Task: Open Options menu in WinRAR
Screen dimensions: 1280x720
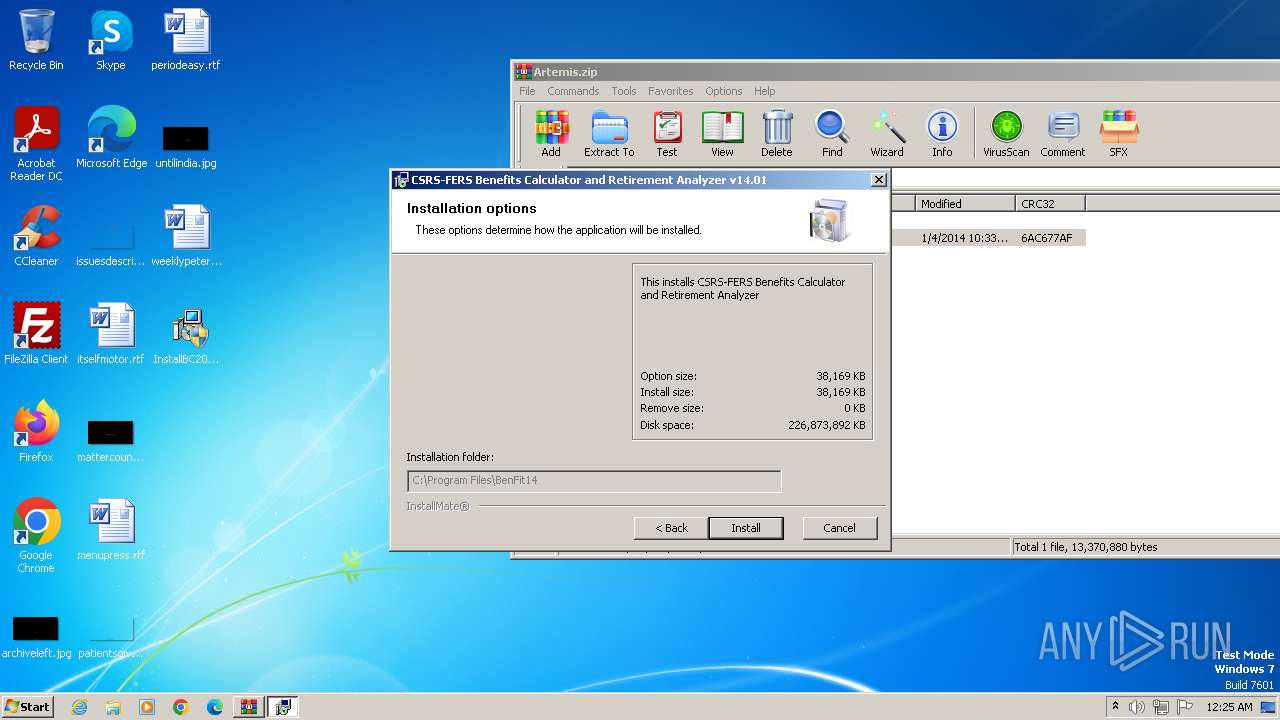Action: tap(723, 91)
